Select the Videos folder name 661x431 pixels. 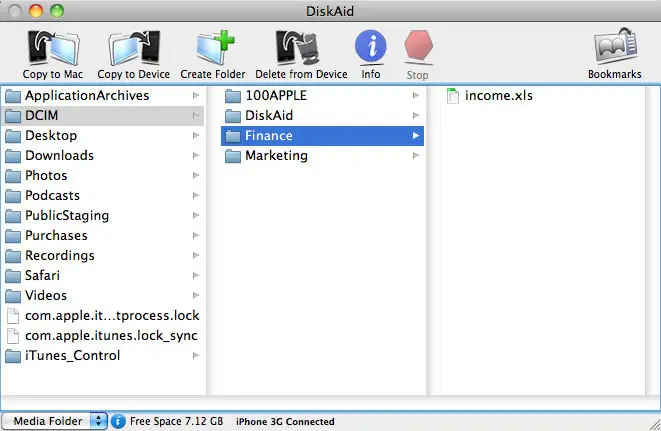point(46,296)
